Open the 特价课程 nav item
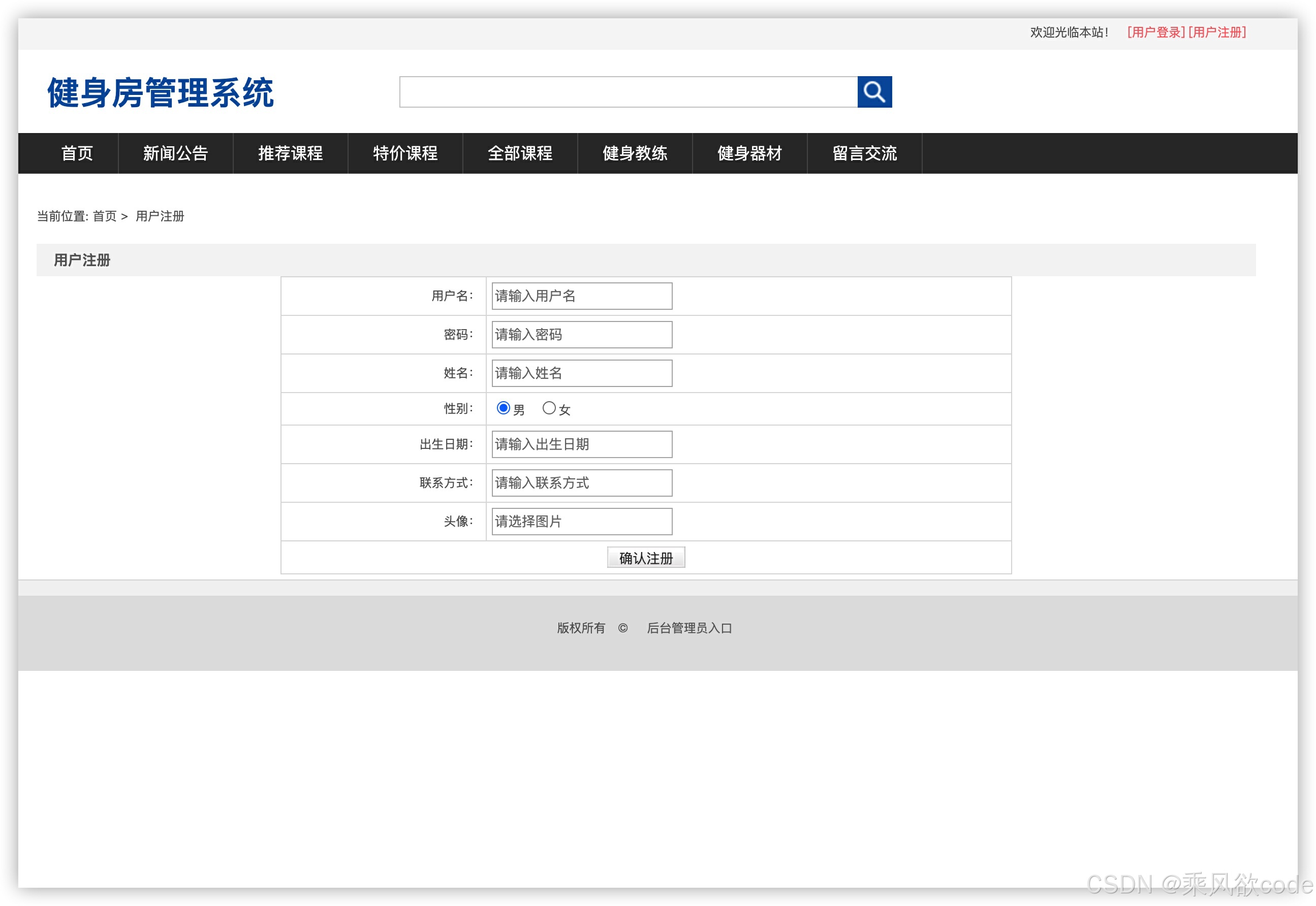Image resolution: width=1316 pixels, height=906 pixels. [405, 153]
